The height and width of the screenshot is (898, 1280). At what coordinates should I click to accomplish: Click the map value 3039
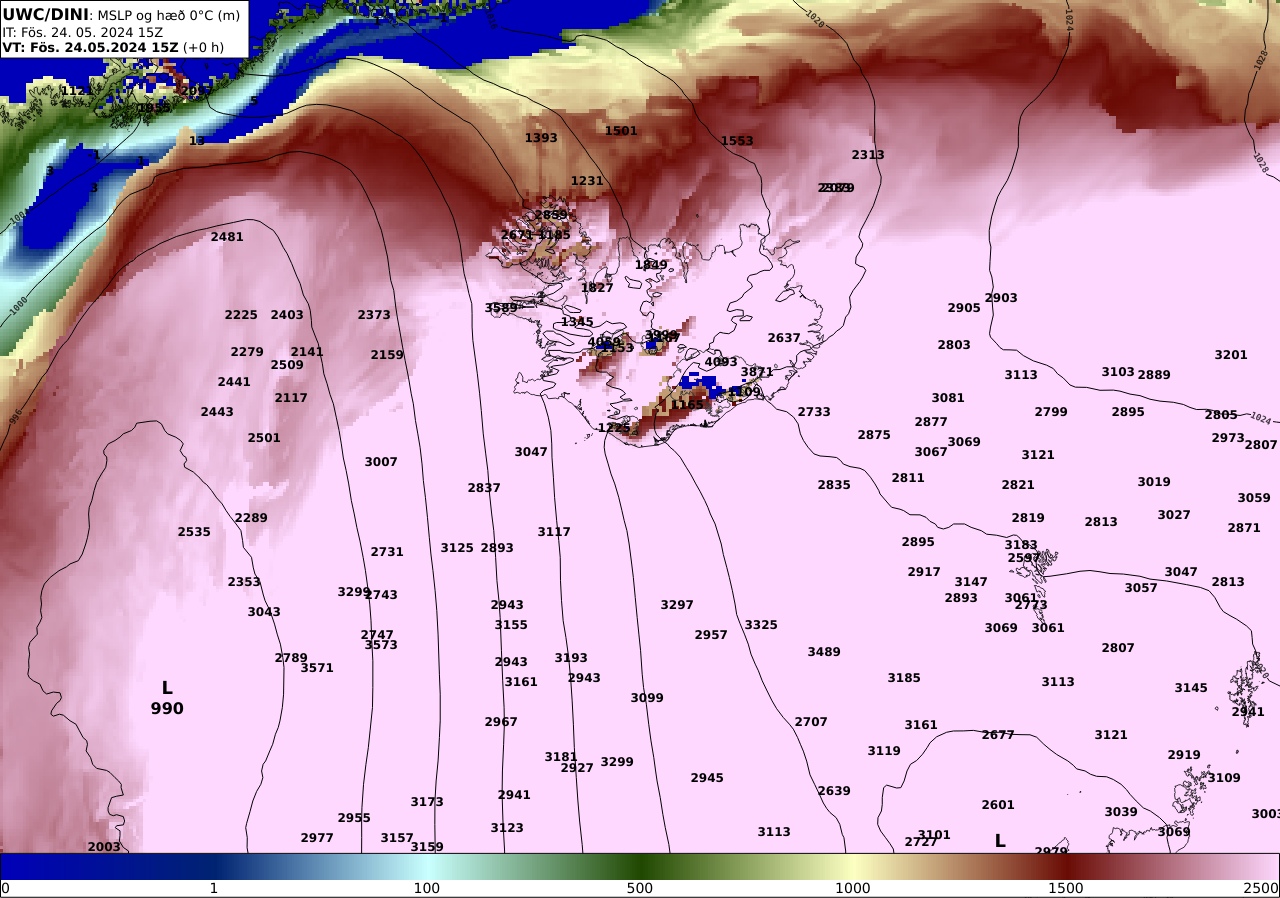click(x=1121, y=812)
